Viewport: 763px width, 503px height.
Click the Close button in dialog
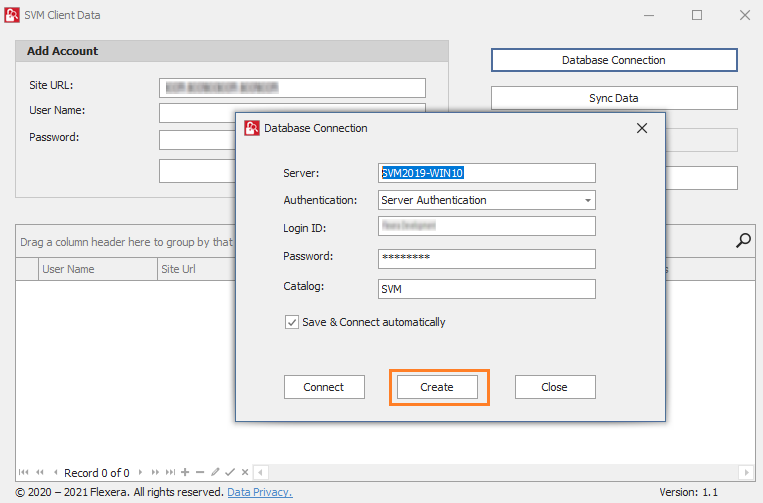(555, 387)
